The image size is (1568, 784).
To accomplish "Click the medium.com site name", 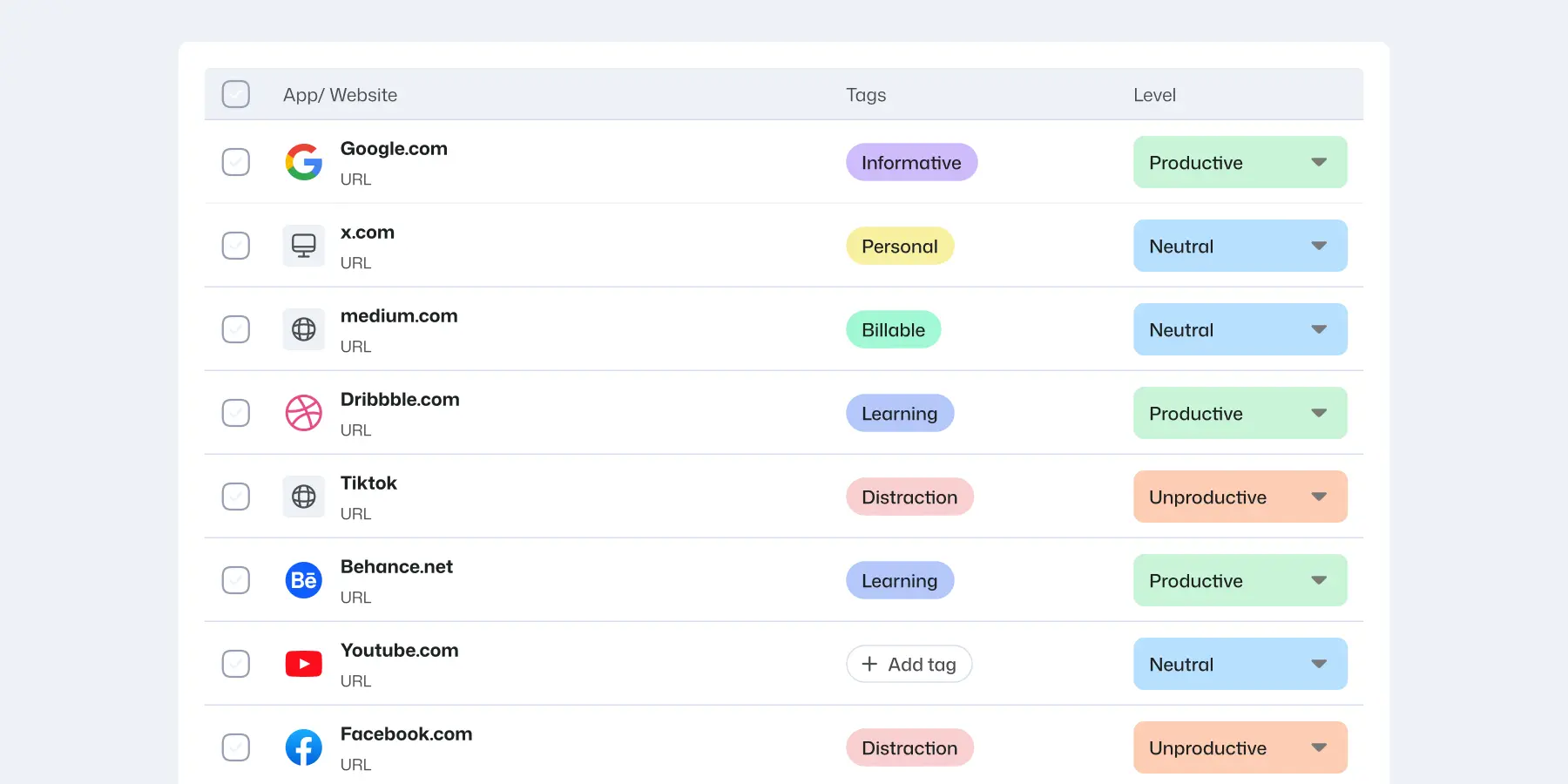I will click(399, 316).
